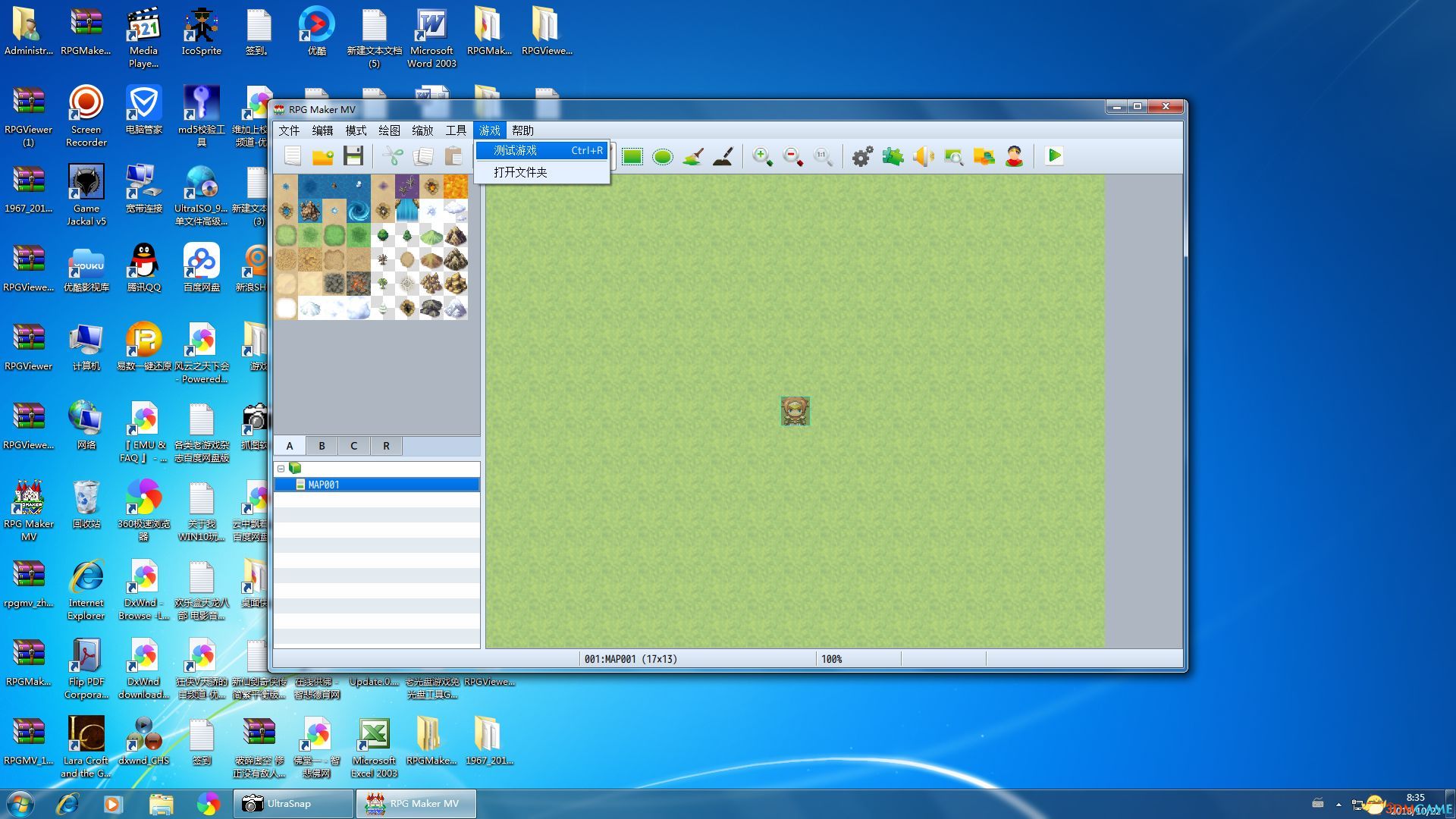
Task: Collapse the project root in map tree
Action: [x=281, y=469]
